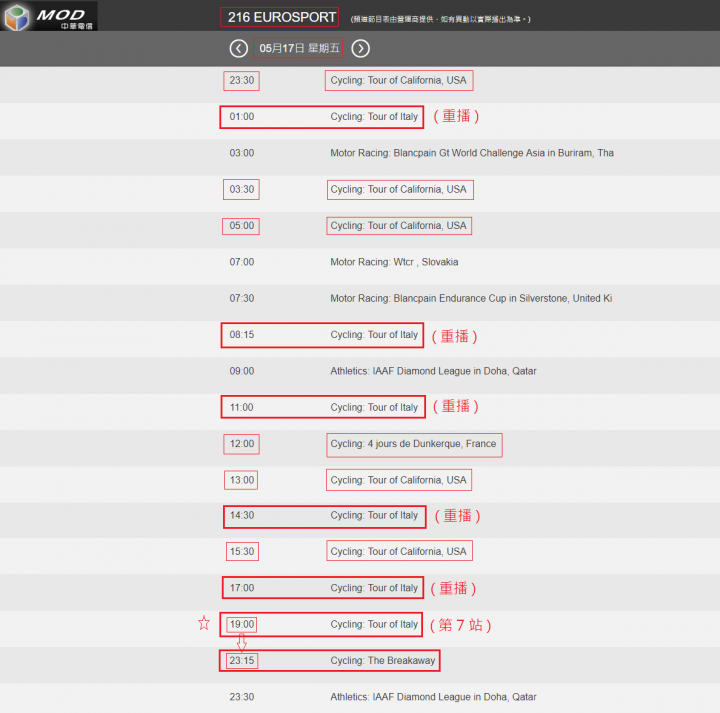
Task: Go to previous day arrow
Action: 238,49
